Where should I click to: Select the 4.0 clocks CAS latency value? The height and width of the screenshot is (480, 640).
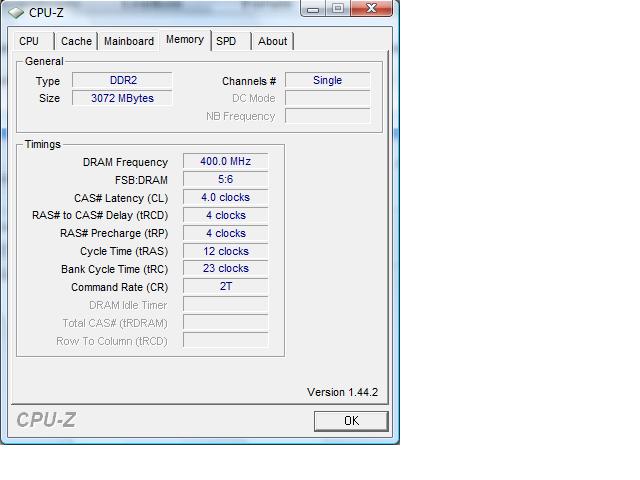pos(226,197)
